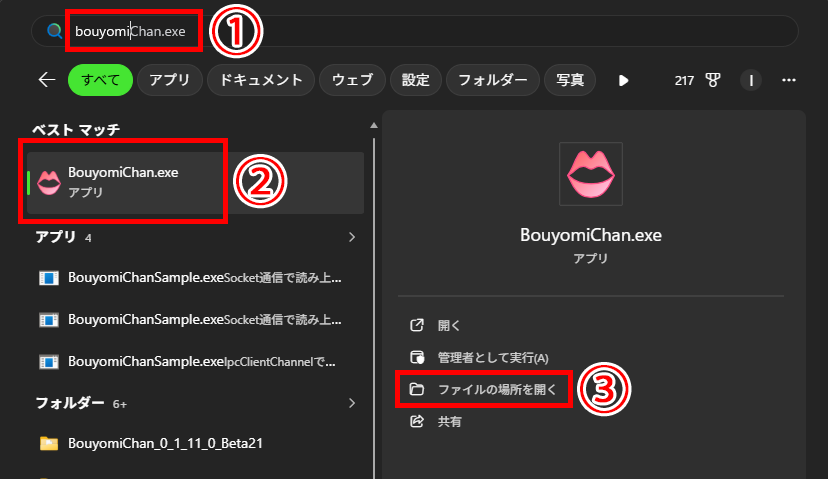Switch to the 写真 filter tab
This screenshot has width=828, height=479.
pyautogui.click(x=570, y=80)
